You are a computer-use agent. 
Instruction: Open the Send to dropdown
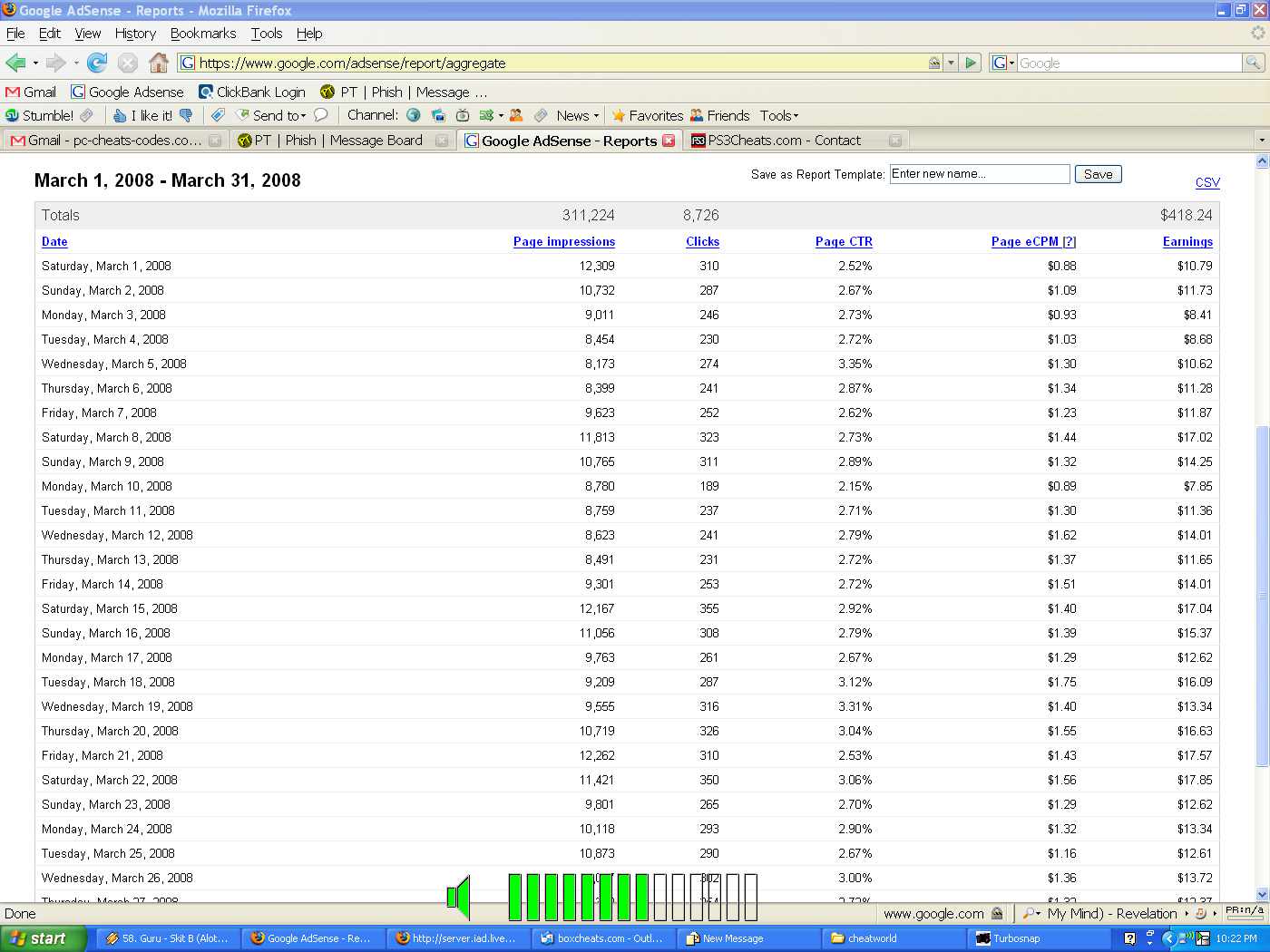(271, 115)
